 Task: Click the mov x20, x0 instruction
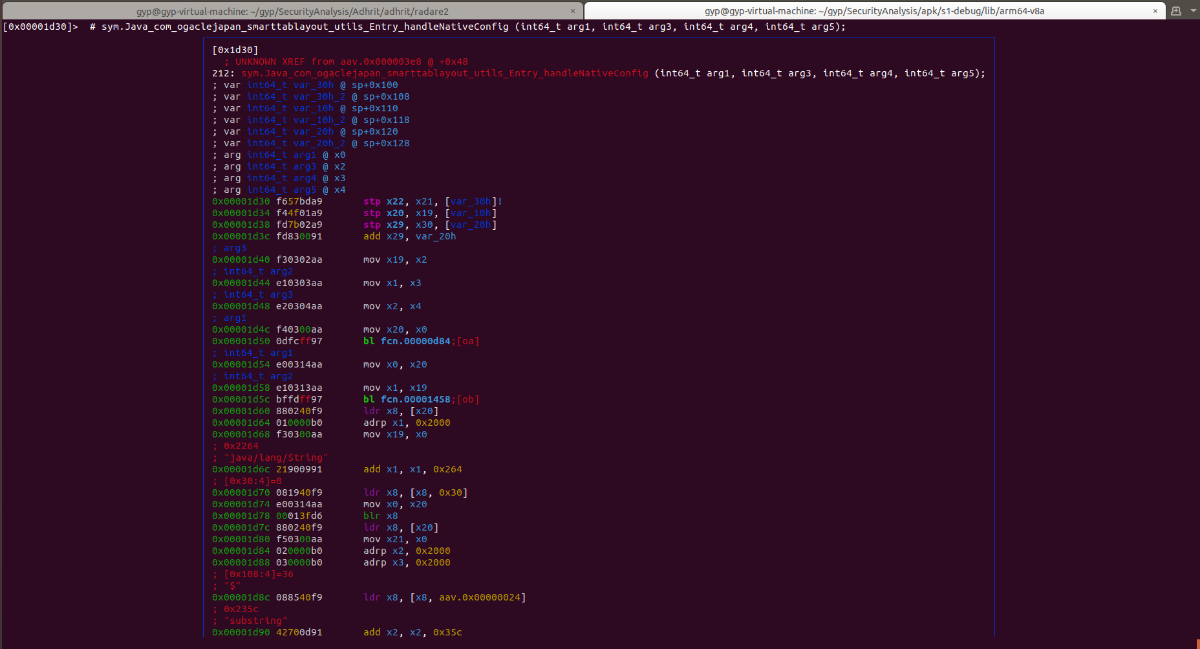click(x=395, y=329)
